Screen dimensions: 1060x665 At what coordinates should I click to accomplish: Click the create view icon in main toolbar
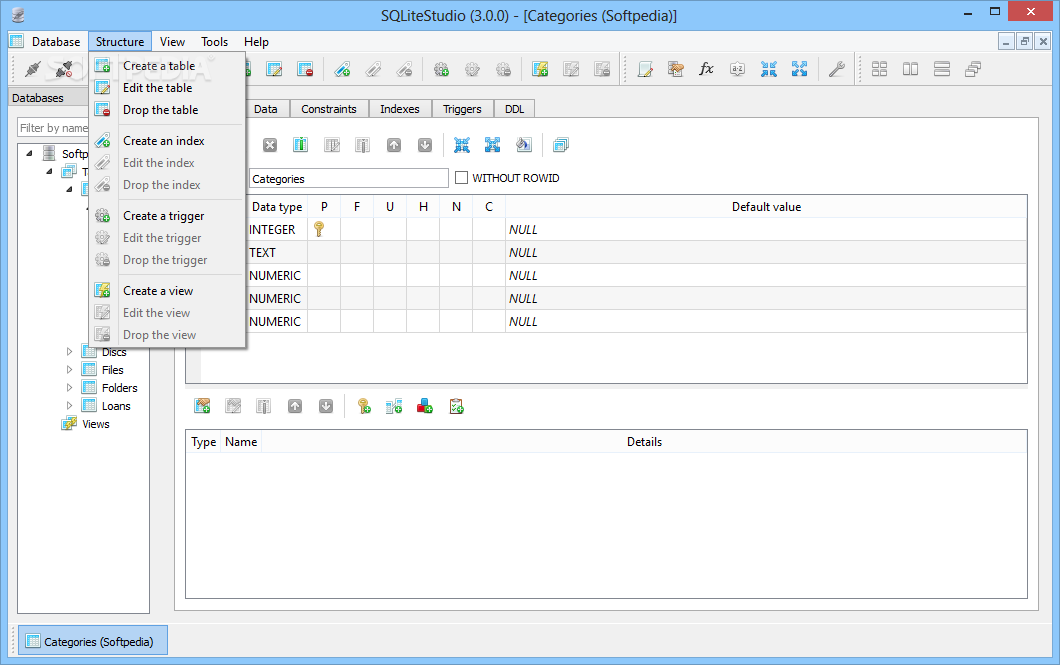tap(540, 69)
